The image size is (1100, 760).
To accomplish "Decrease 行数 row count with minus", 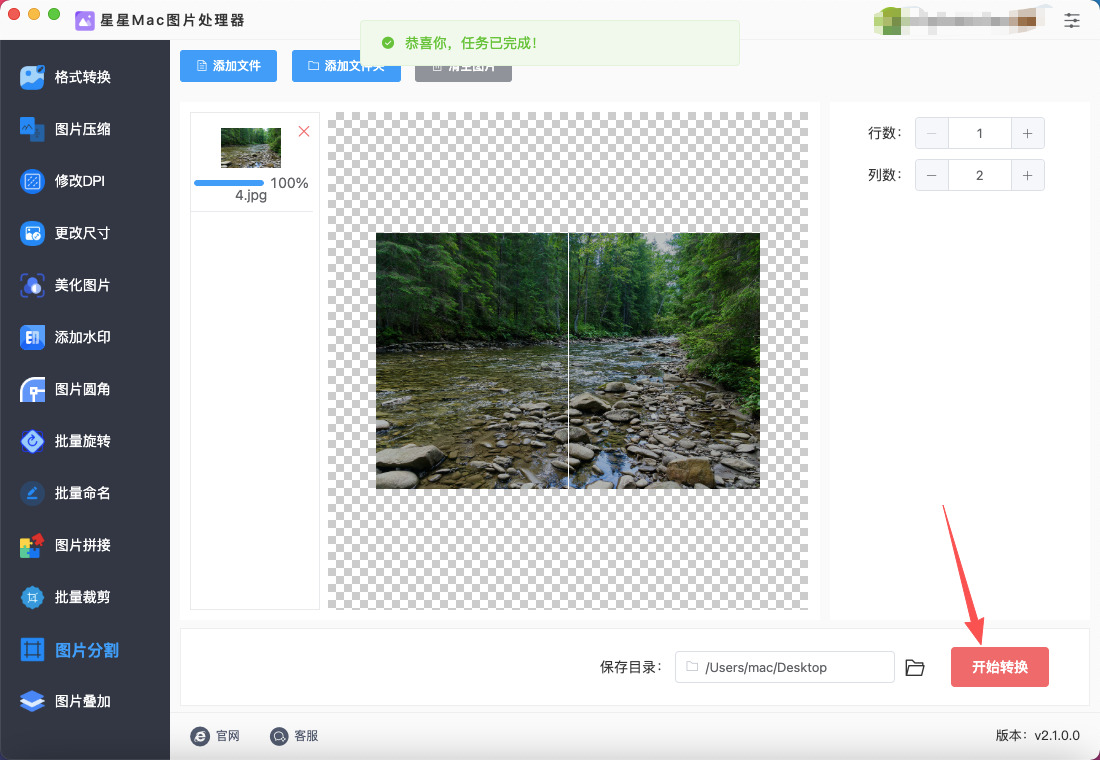I will (932, 133).
